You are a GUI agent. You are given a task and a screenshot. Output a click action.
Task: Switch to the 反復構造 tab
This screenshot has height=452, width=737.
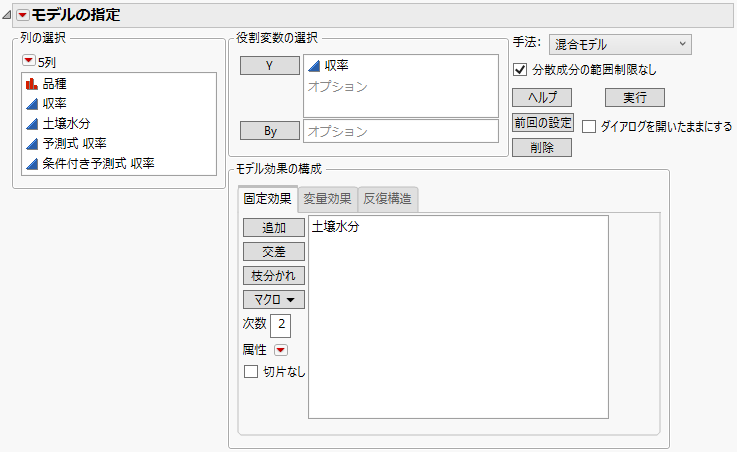click(x=387, y=199)
